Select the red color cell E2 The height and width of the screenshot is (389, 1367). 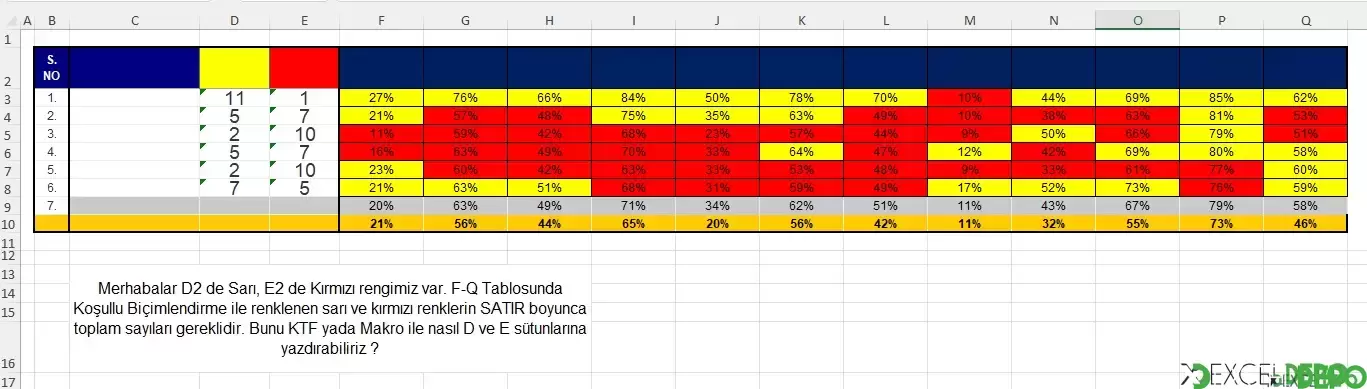pos(304,68)
